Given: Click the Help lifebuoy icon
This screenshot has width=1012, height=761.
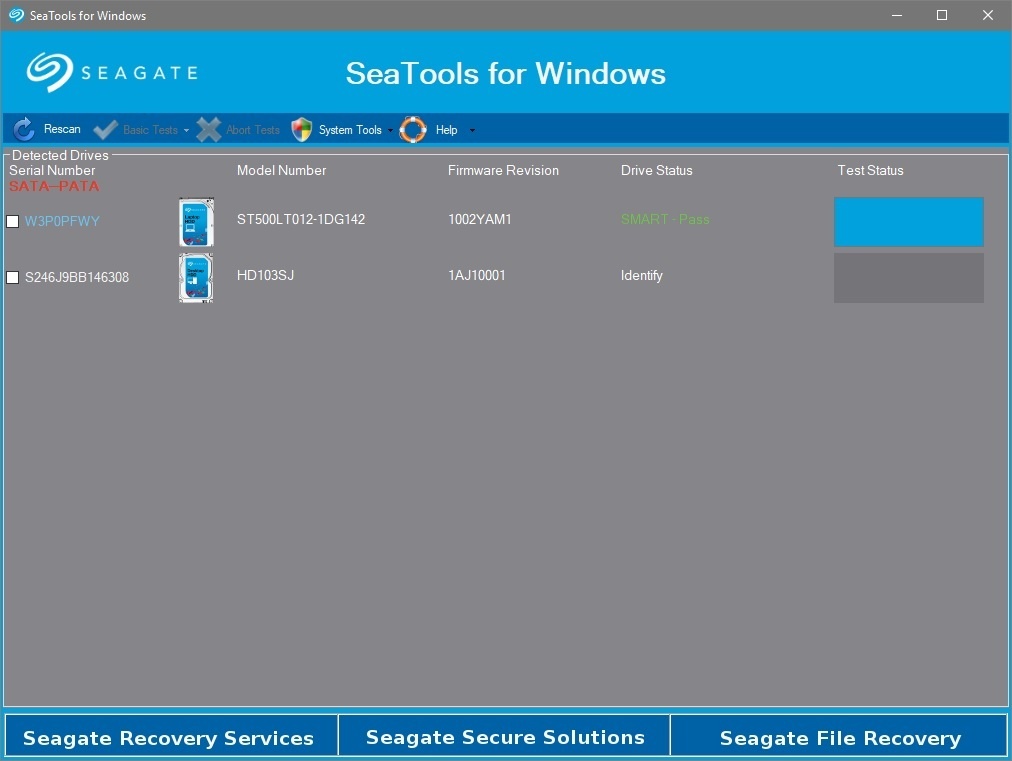Looking at the screenshot, I should point(413,130).
